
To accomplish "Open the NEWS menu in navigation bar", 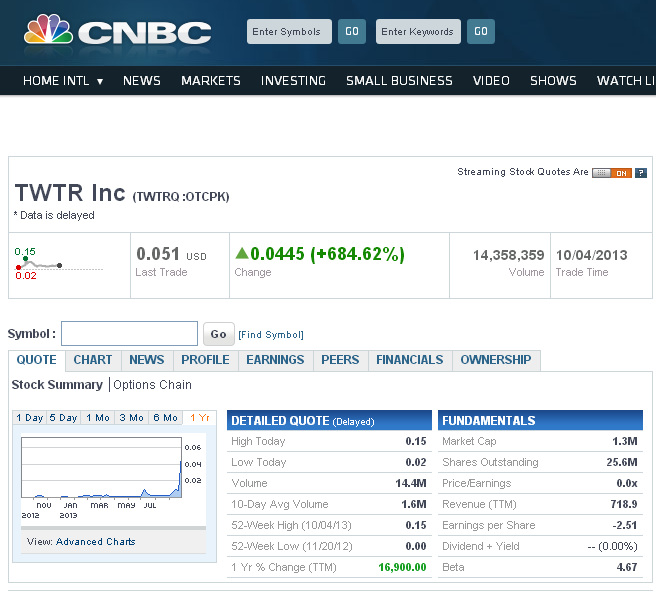I will (141, 81).
